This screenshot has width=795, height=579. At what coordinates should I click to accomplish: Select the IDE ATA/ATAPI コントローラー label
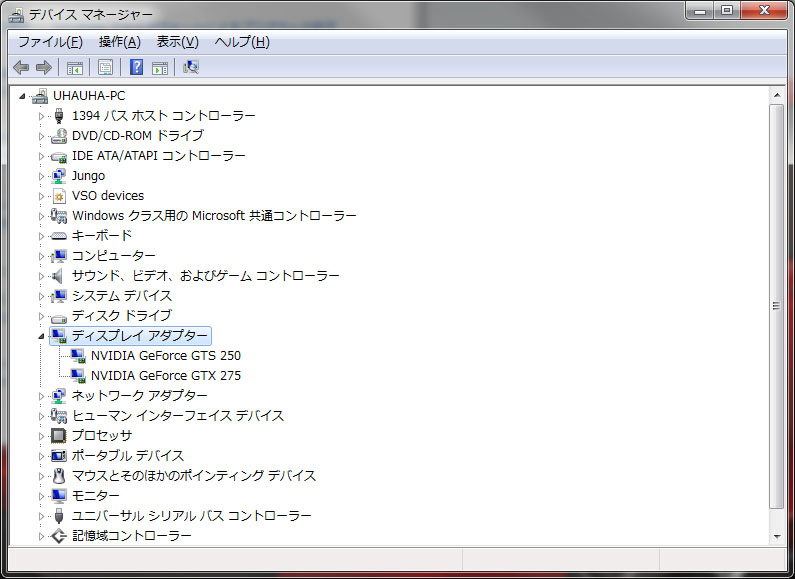click(x=159, y=156)
